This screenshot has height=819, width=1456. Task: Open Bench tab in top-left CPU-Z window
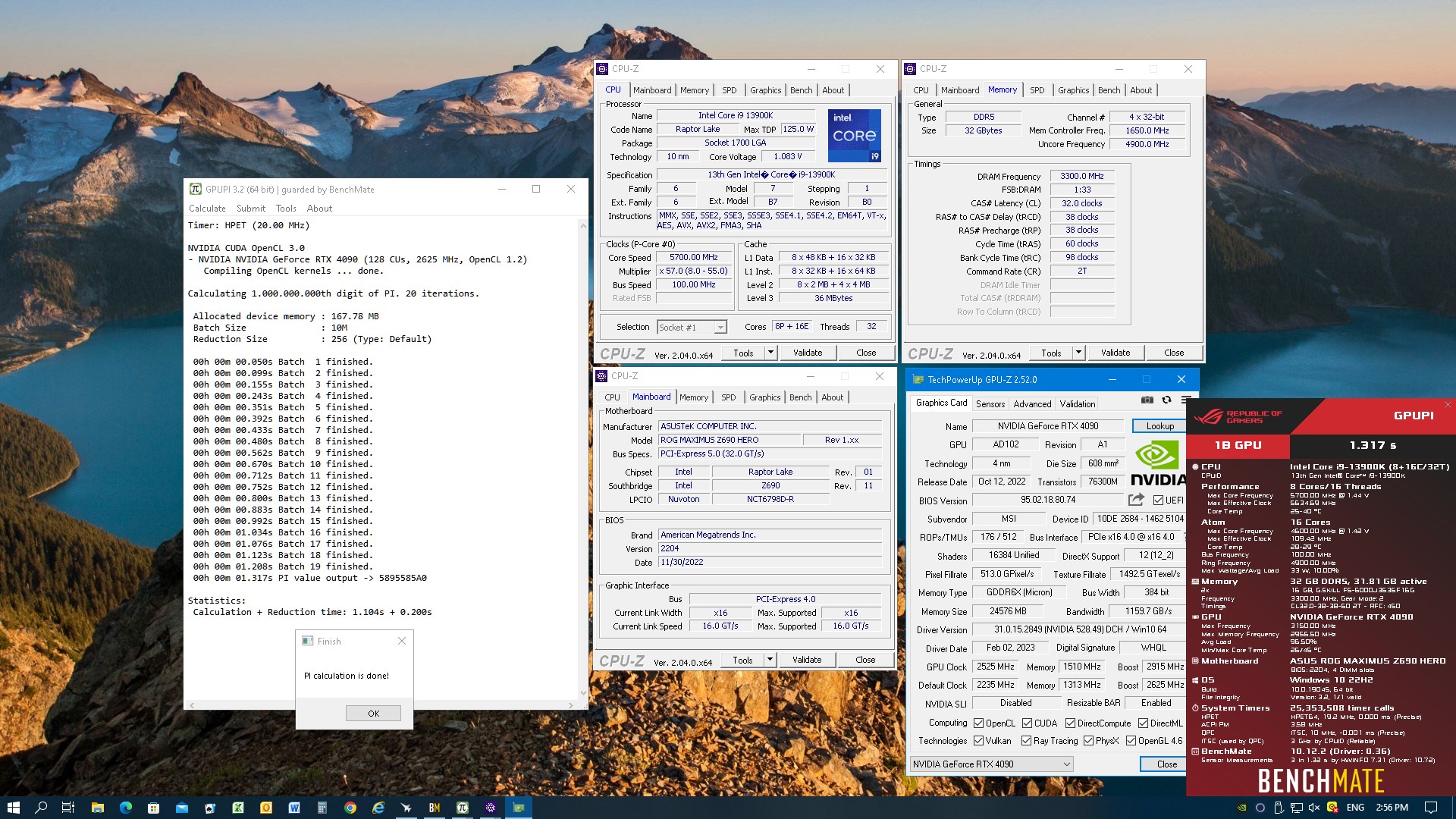[x=801, y=90]
